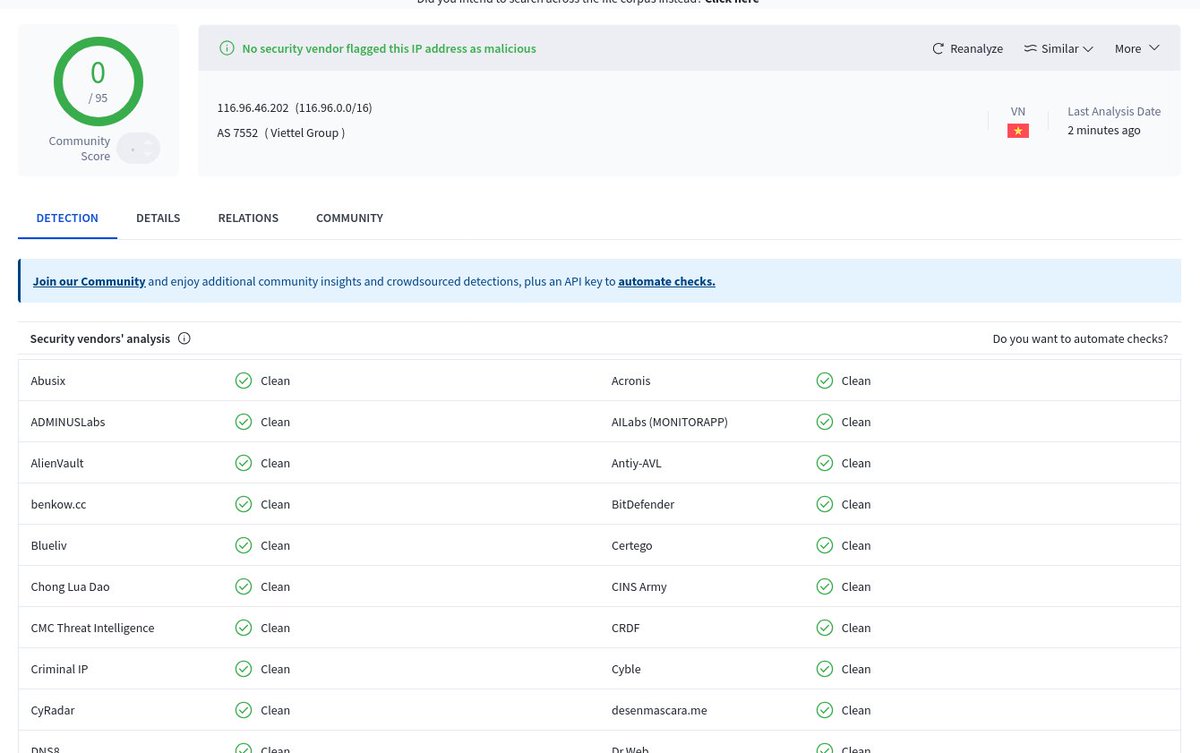Image resolution: width=1200 pixels, height=753 pixels.
Task: Open the Similar dropdown
Action: click(1058, 48)
